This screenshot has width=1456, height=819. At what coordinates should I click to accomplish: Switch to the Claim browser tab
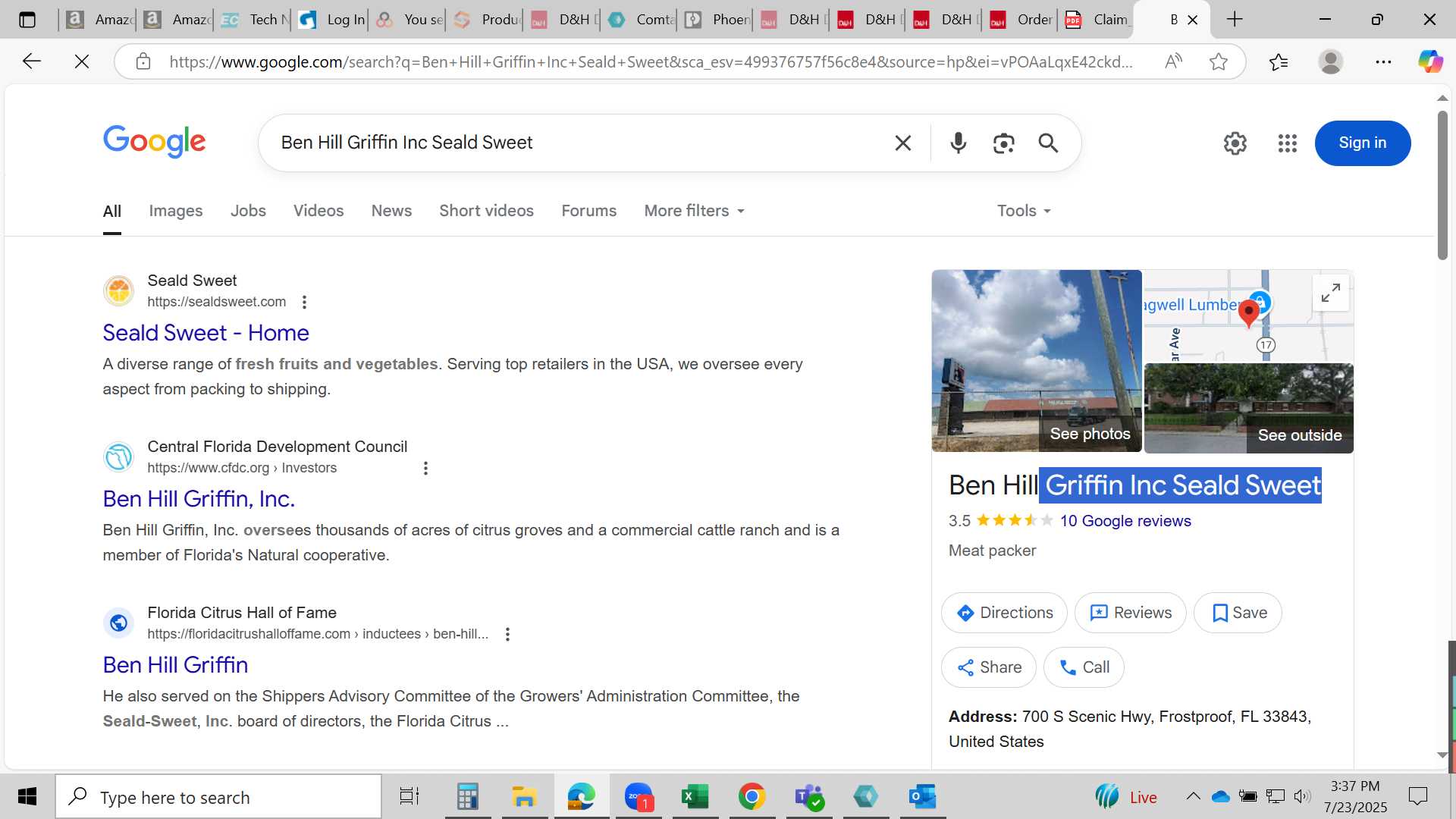point(1096,20)
